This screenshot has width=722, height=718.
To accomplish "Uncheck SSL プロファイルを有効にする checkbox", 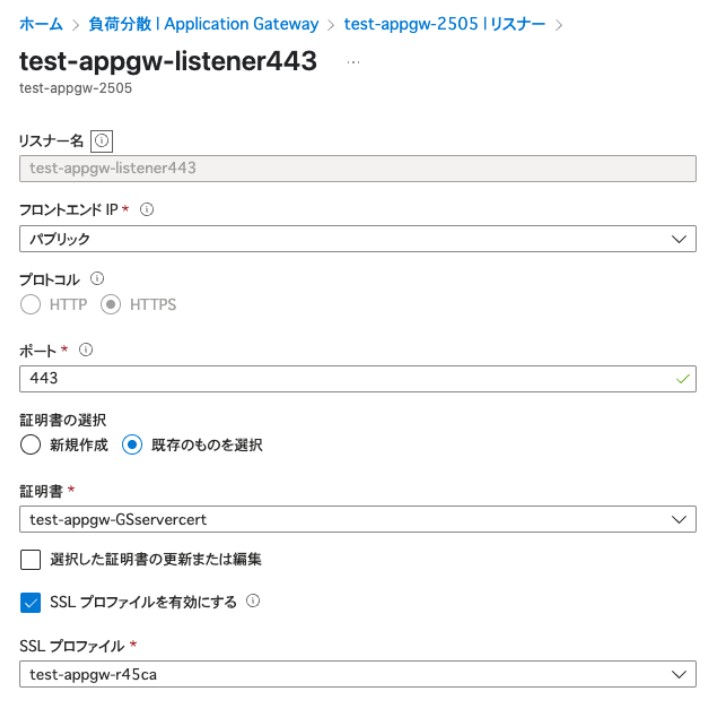I will tap(30, 602).
